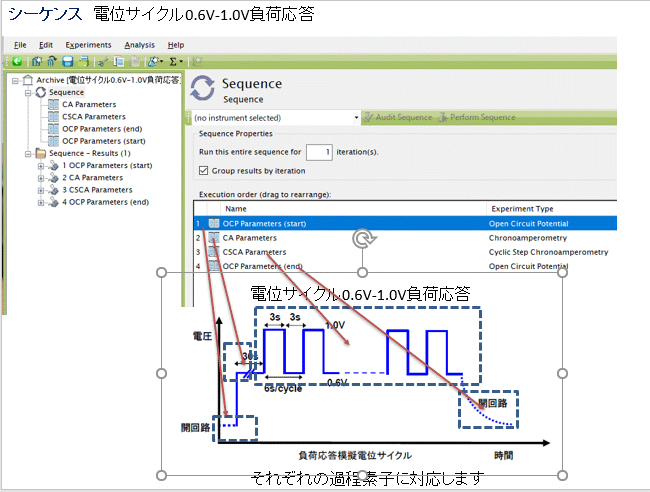Click the icon beside CSCA Parameters in tree

click(53, 116)
